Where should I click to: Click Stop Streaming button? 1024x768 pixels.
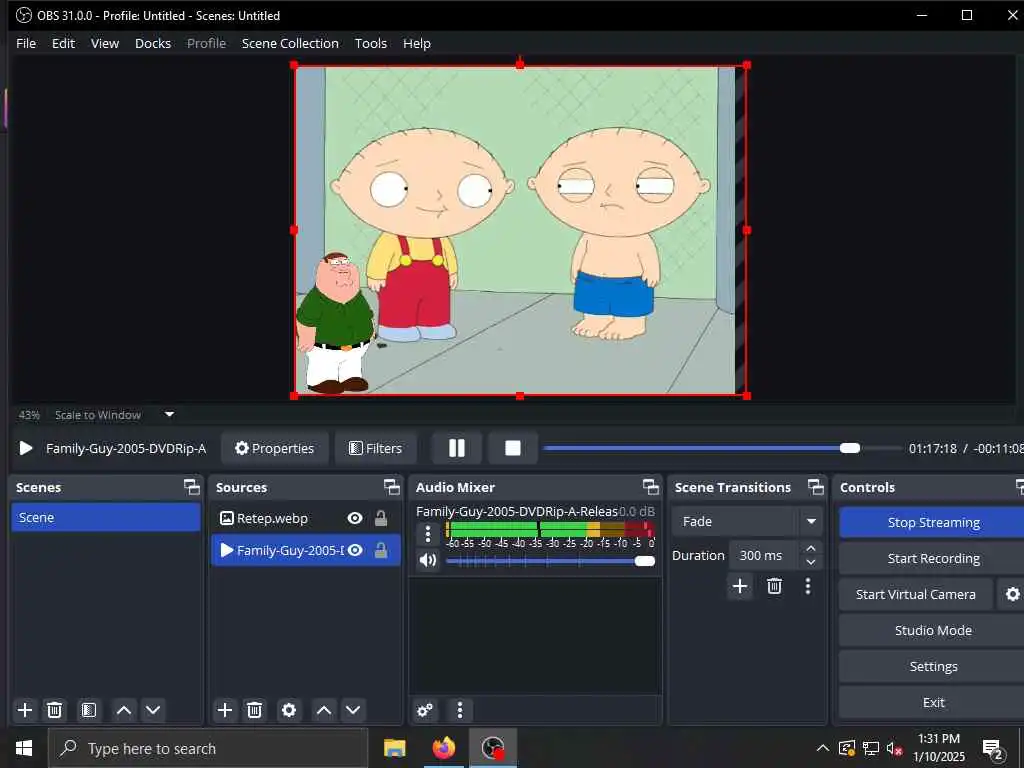(x=933, y=522)
